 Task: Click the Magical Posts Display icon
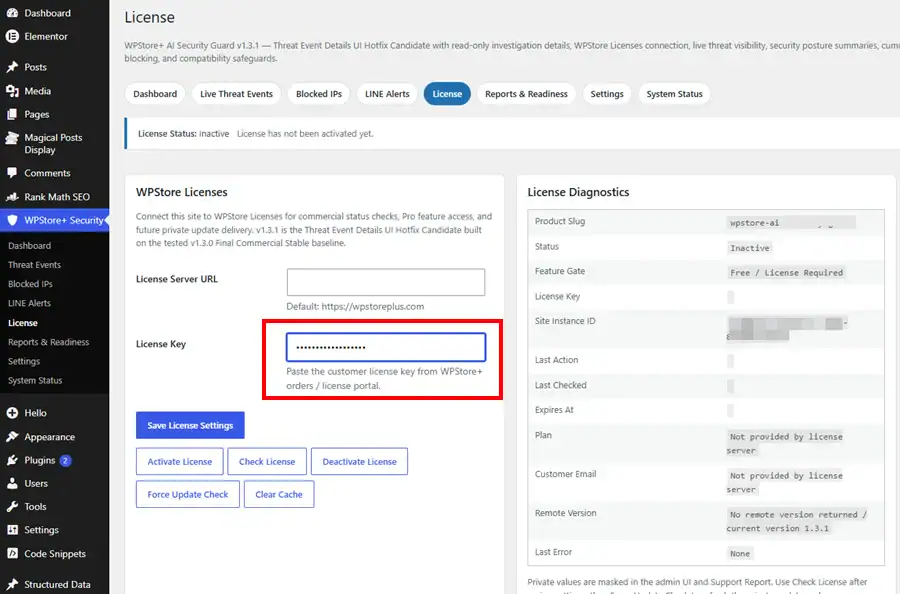12,138
